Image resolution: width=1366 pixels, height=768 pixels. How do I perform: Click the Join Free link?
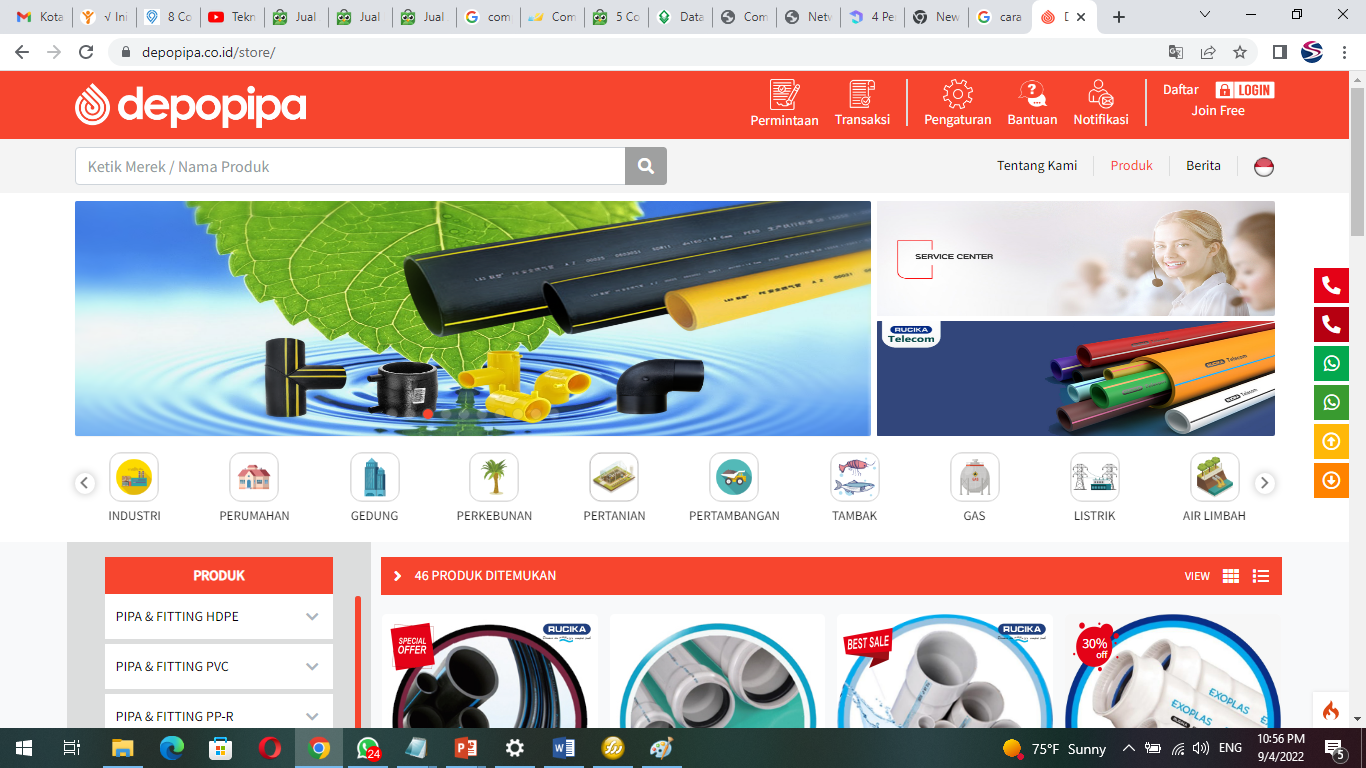point(1218,111)
